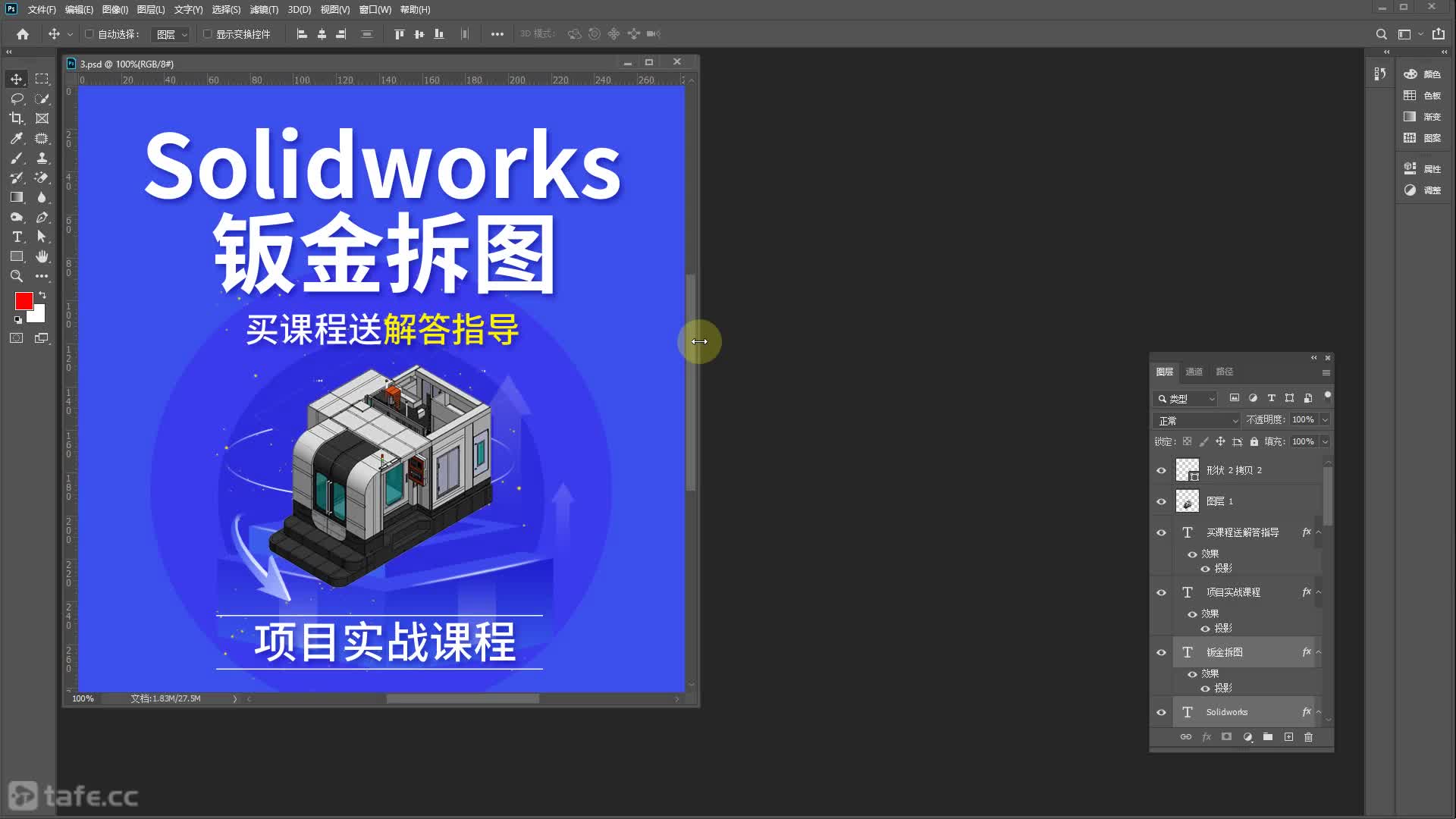Open the 文件(F) menu
The height and width of the screenshot is (819, 1456).
click(42, 10)
